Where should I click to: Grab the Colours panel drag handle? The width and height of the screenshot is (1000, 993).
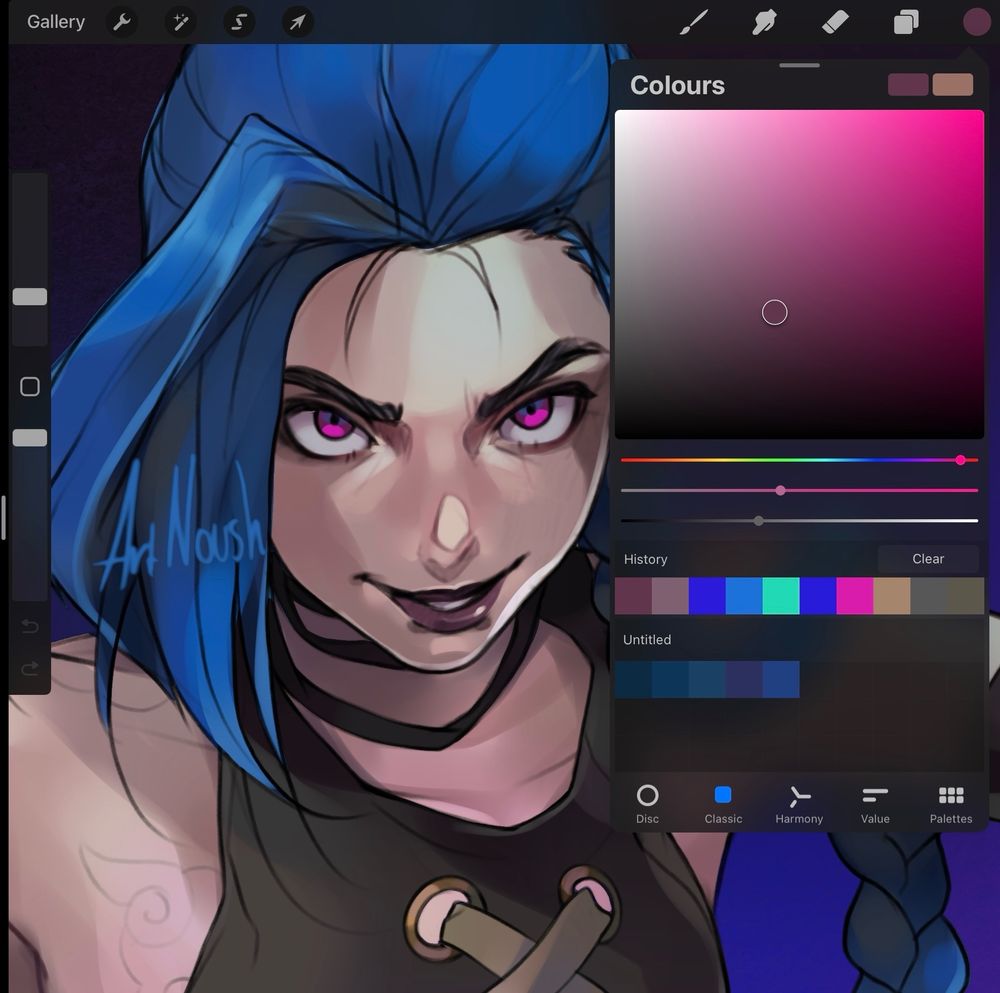coord(799,65)
